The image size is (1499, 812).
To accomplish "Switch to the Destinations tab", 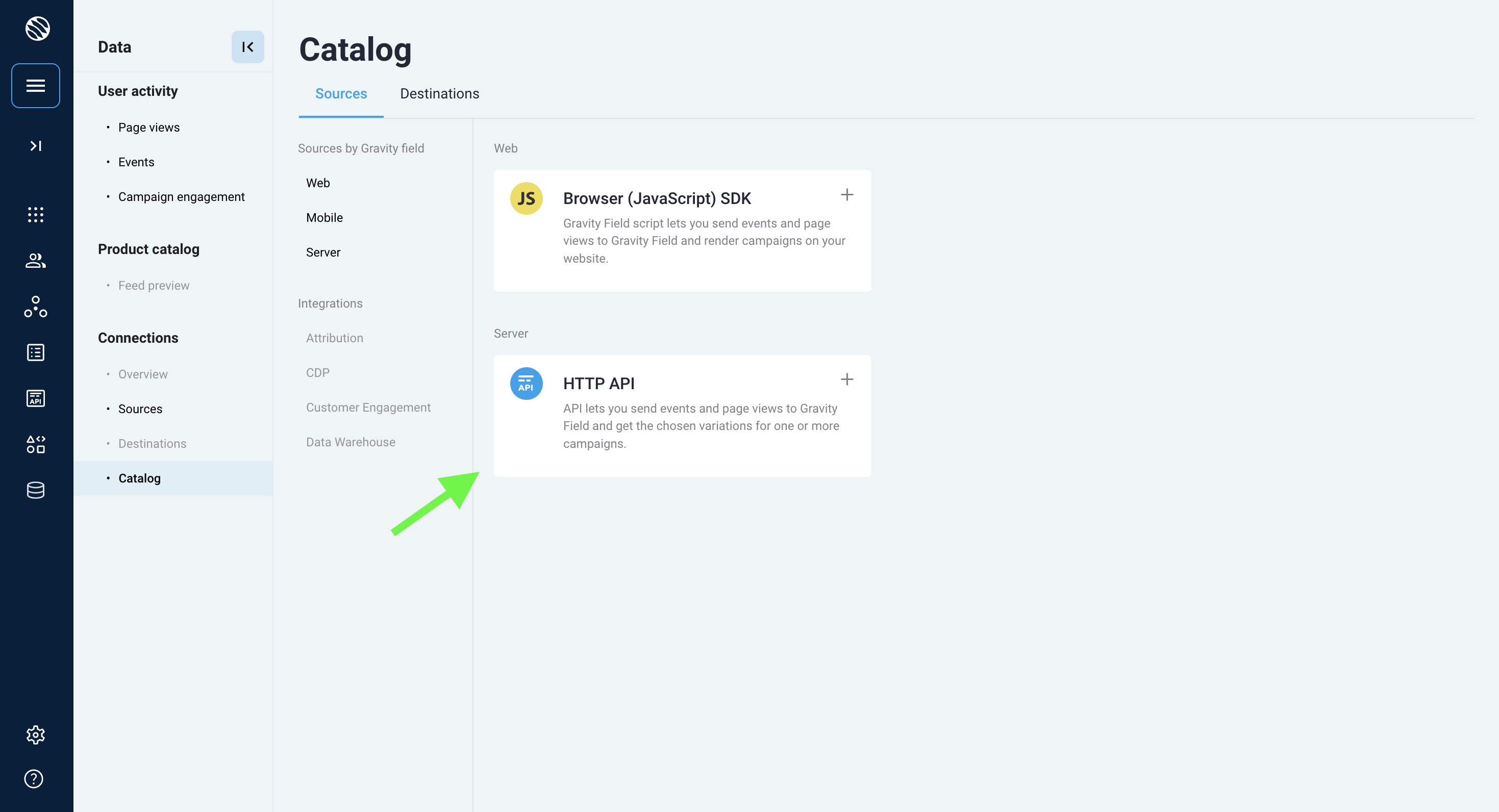I will coord(439,94).
